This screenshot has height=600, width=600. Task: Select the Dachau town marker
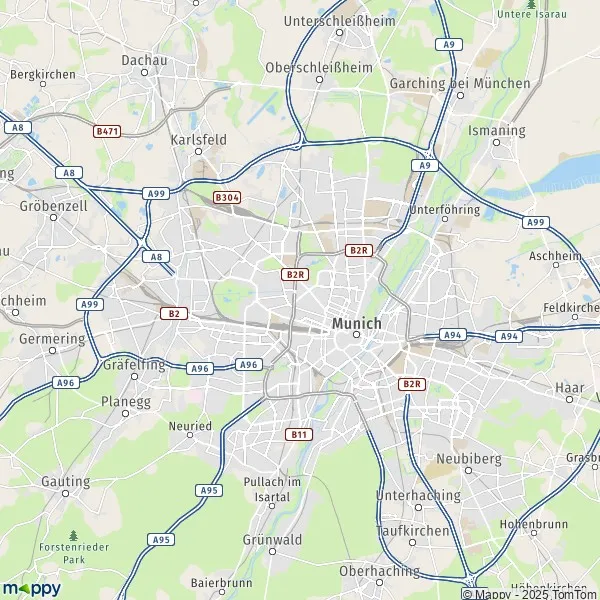click(x=144, y=72)
